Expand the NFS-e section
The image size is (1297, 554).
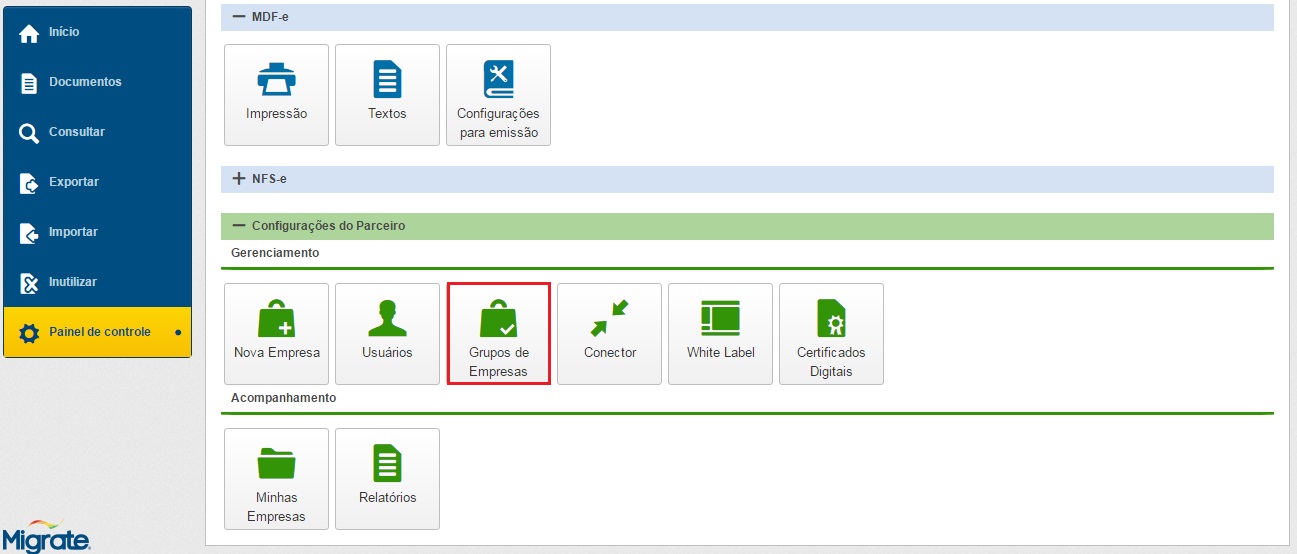[239, 179]
